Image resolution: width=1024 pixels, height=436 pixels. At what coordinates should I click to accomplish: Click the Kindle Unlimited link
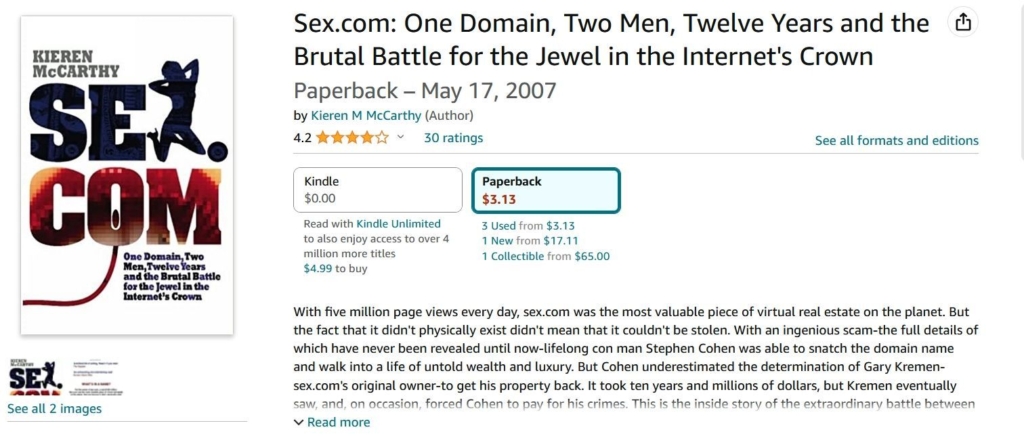(x=398, y=224)
